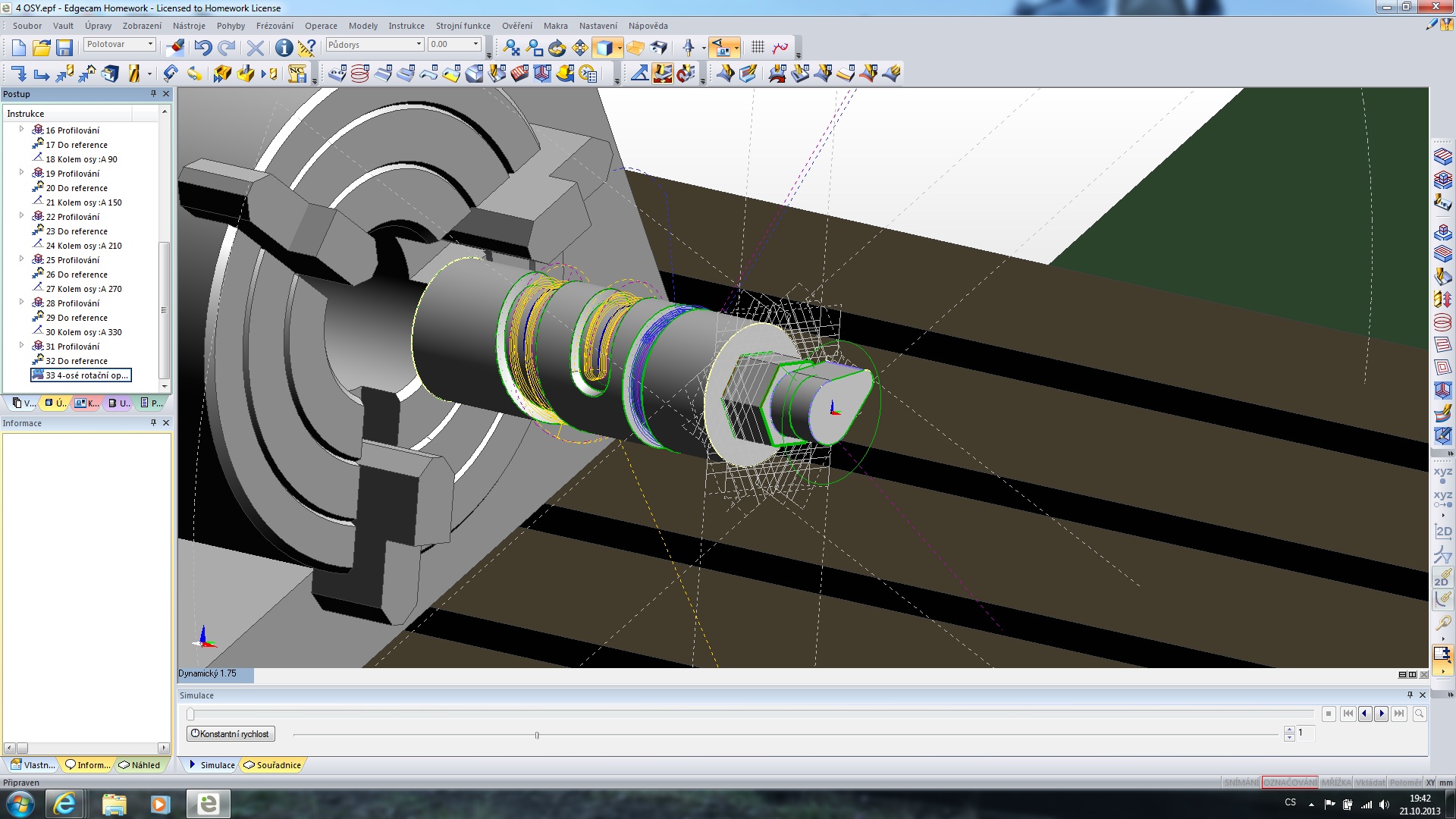
Task: Play the simulation forward
Action: [1382, 714]
